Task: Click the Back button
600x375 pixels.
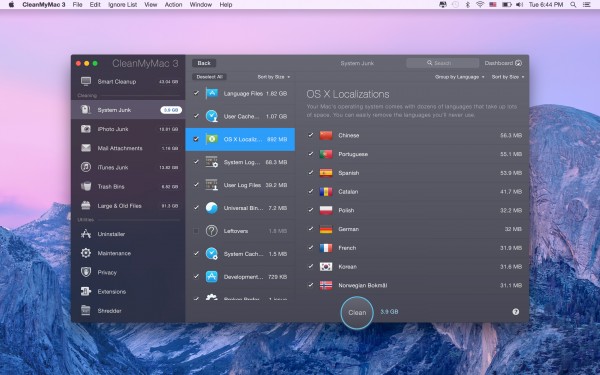Action: pyautogui.click(x=204, y=63)
